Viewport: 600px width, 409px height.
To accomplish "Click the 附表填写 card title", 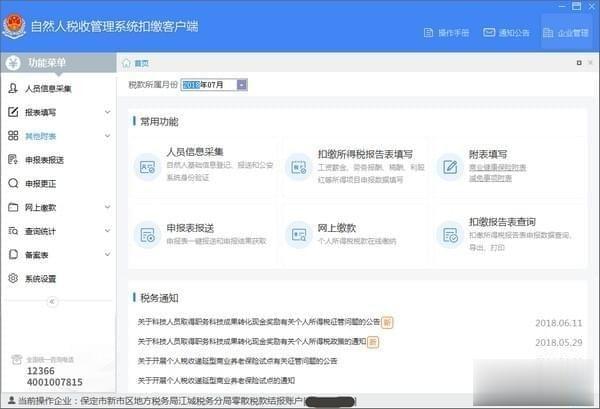I will pyautogui.click(x=488, y=154).
